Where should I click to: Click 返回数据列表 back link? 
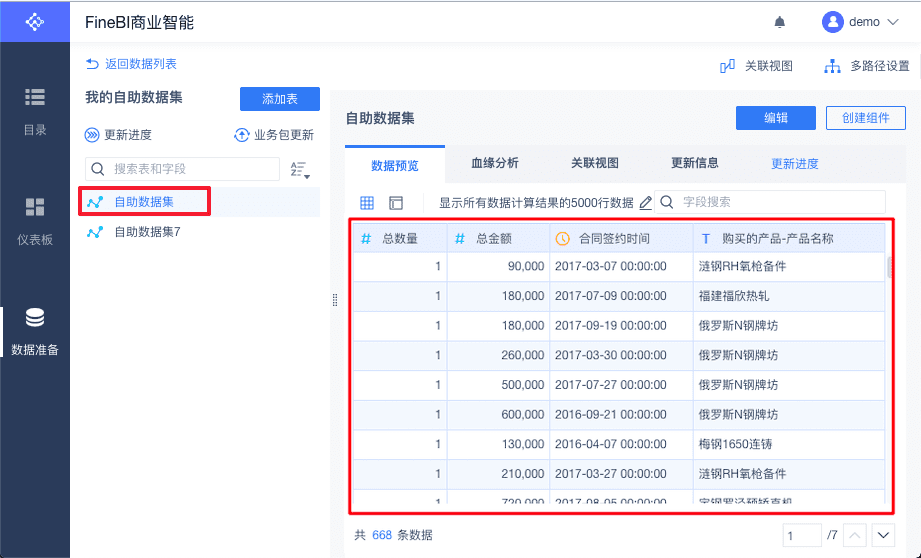[131, 64]
